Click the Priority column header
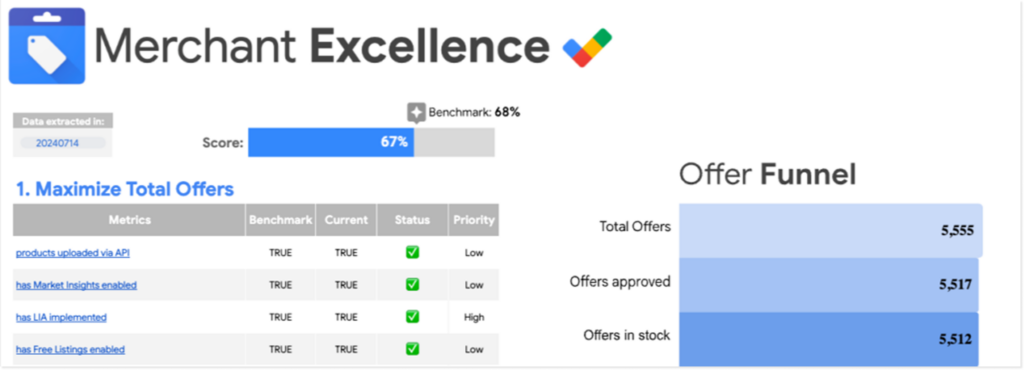Viewport: 1024px width, 370px height. pyautogui.click(x=474, y=220)
